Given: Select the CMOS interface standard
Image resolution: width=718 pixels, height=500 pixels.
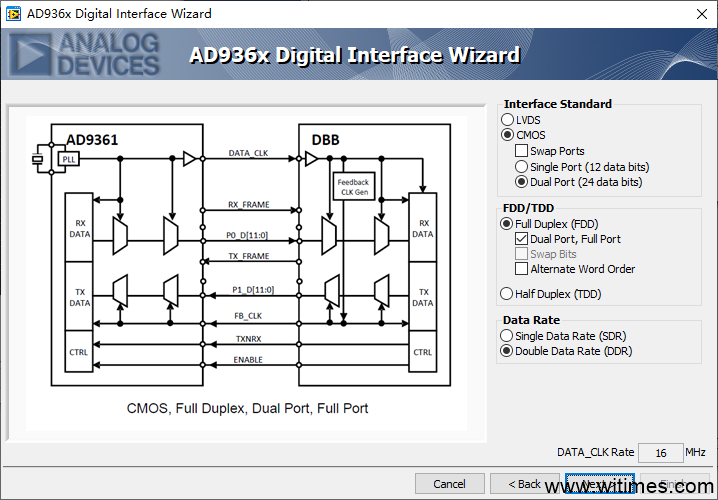Looking at the screenshot, I should (x=508, y=135).
